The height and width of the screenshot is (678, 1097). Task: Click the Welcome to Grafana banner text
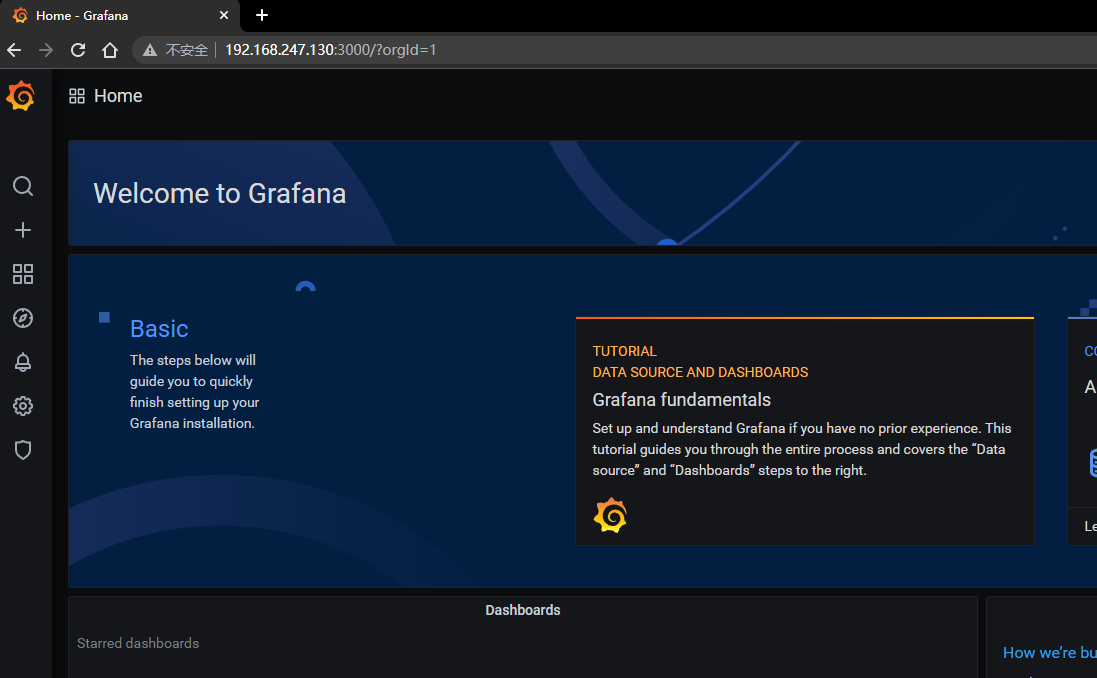point(220,194)
